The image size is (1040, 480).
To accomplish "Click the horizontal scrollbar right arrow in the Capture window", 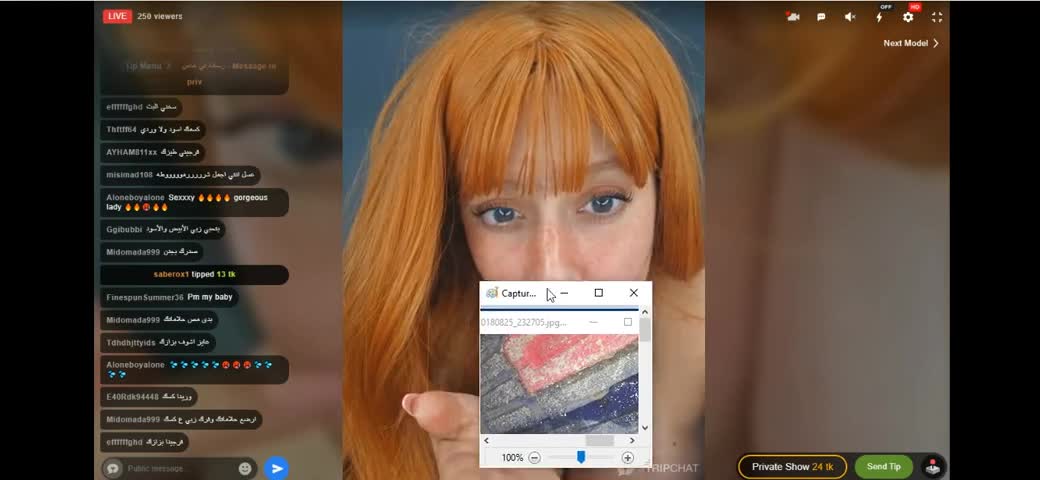I will pyautogui.click(x=631, y=440).
